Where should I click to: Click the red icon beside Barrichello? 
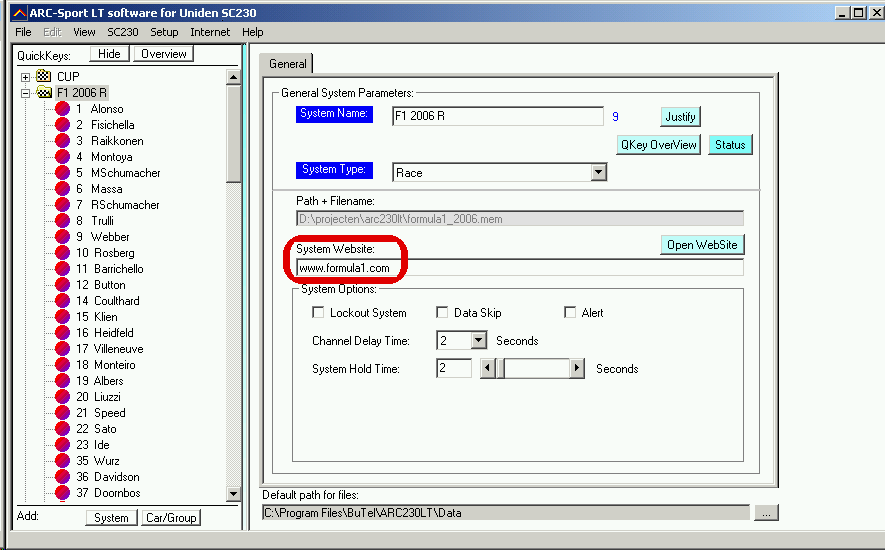tap(63, 268)
